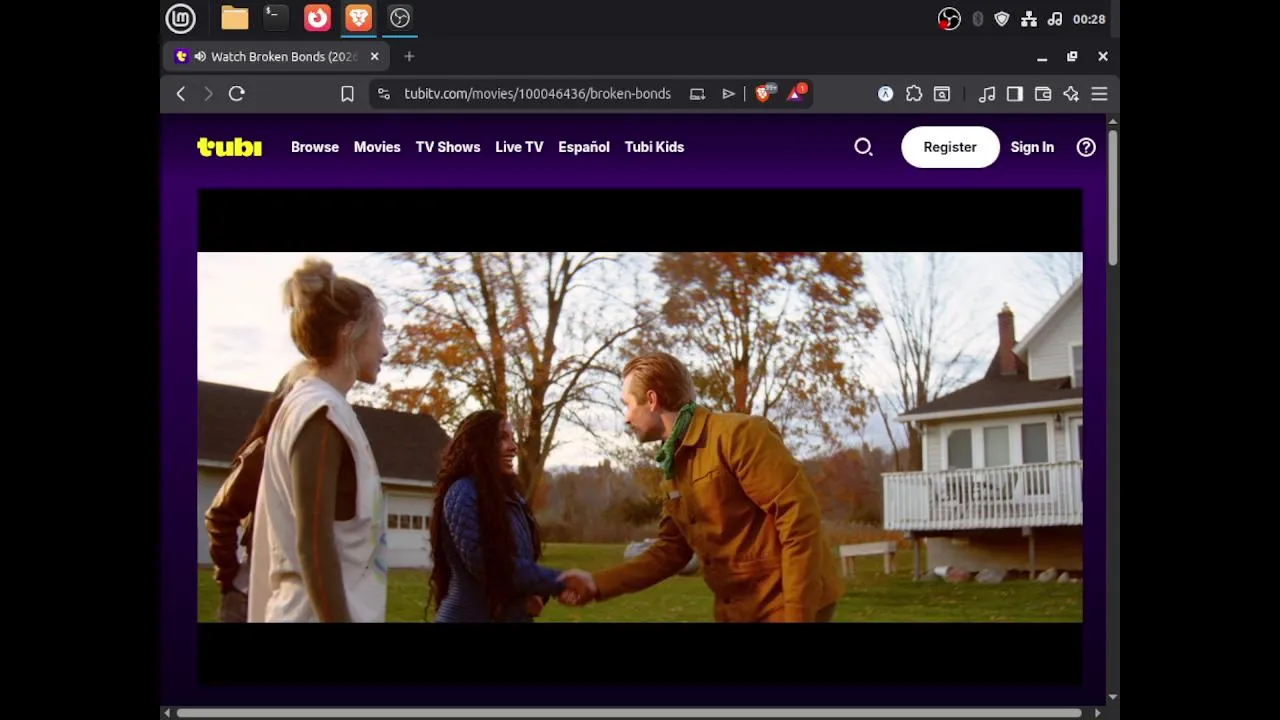Open Tubi Kids

point(654,147)
